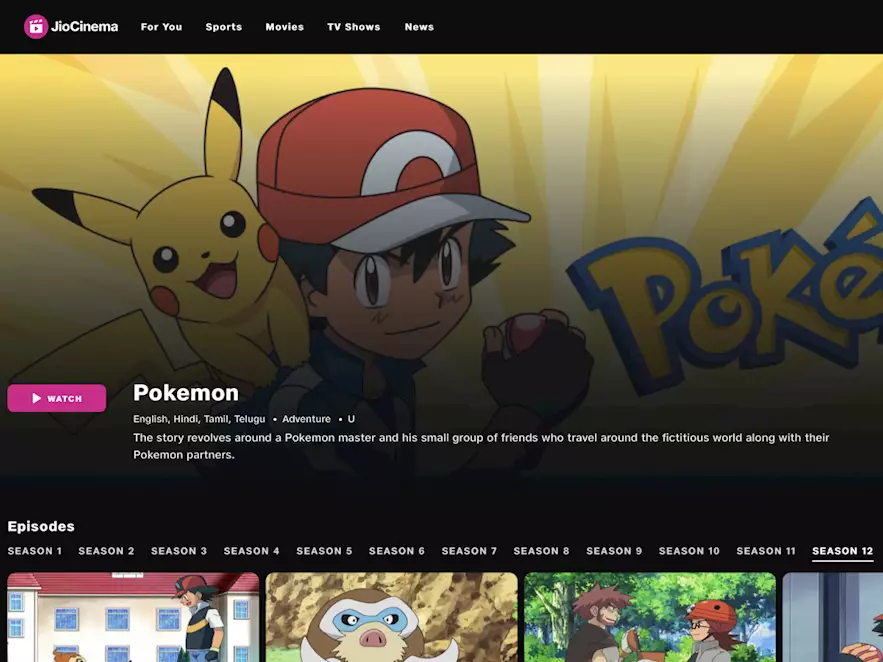This screenshot has width=883, height=662.
Task: Open the For You section
Action: tap(161, 27)
